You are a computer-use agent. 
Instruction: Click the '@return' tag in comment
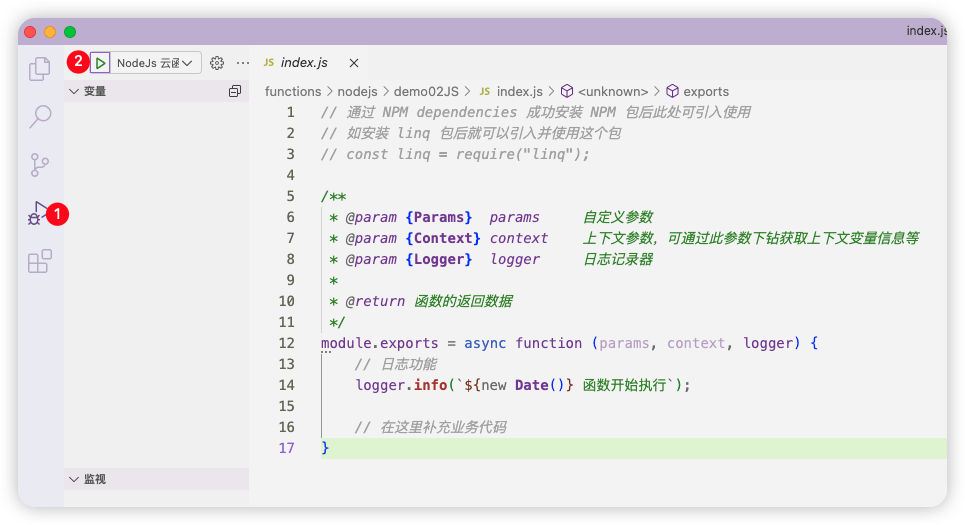pyautogui.click(x=375, y=302)
